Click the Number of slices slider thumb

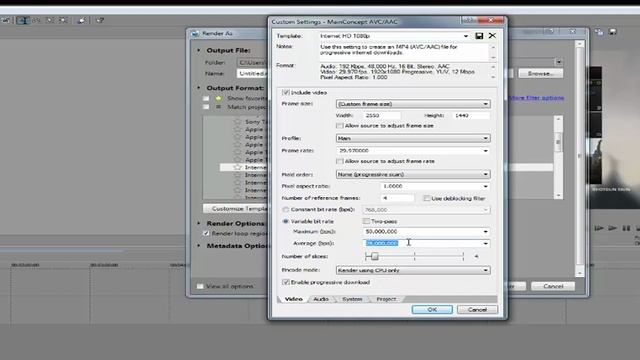click(x=374, y=256)
